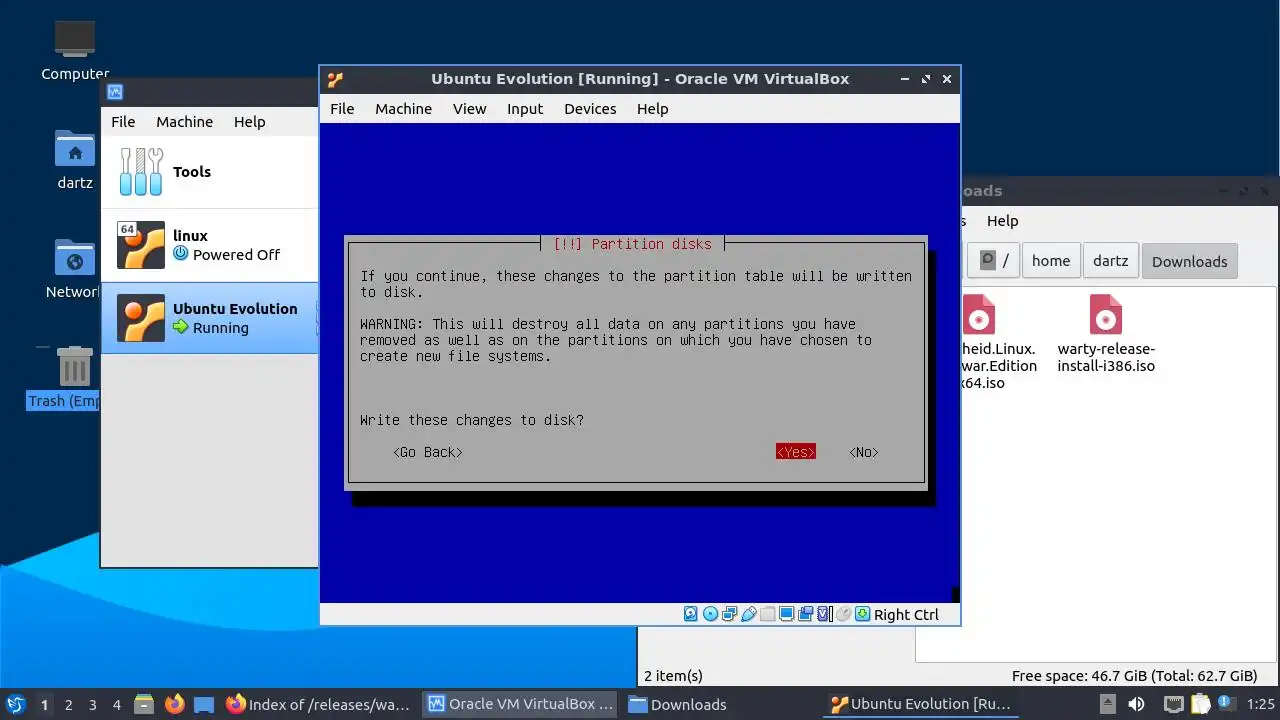This screenshot has width=1280, height=720.
Task: Select the Ubuntu Evolution VM entry
Action: [x=209, y=318]
